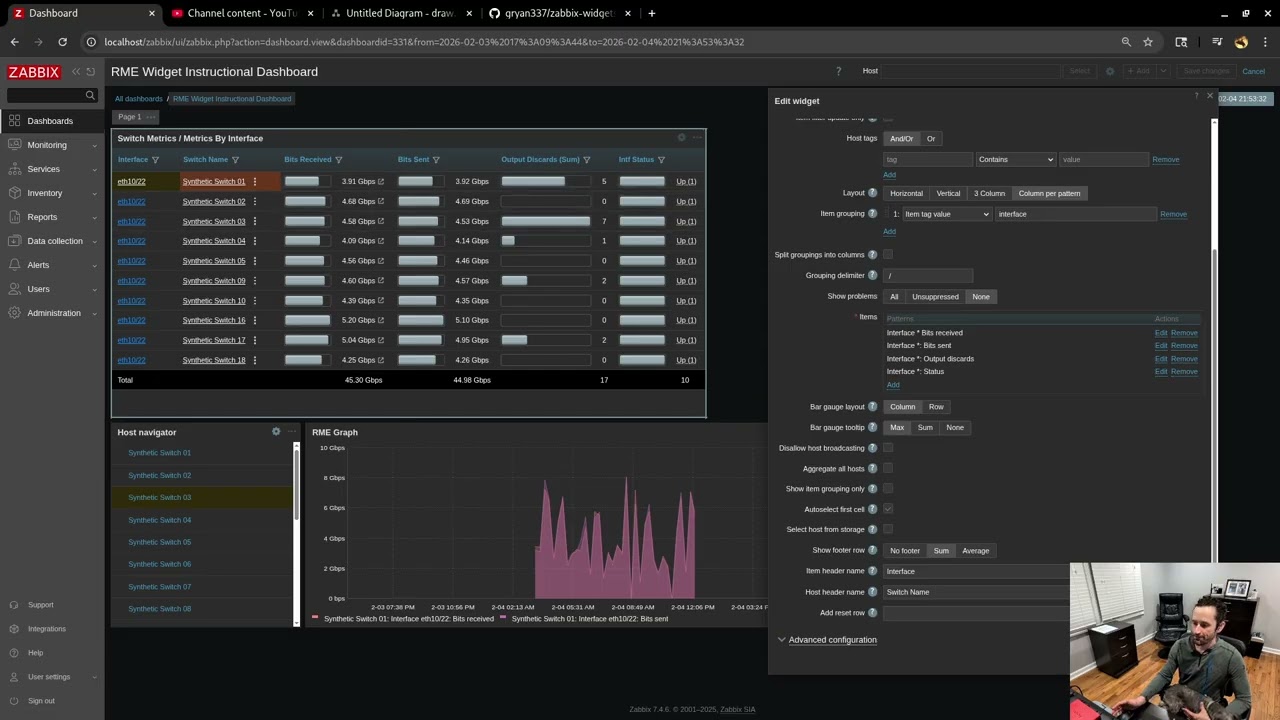This screenshot has width=1280, height=720.
Task: Click the host tag name input field
Action: 928,160
